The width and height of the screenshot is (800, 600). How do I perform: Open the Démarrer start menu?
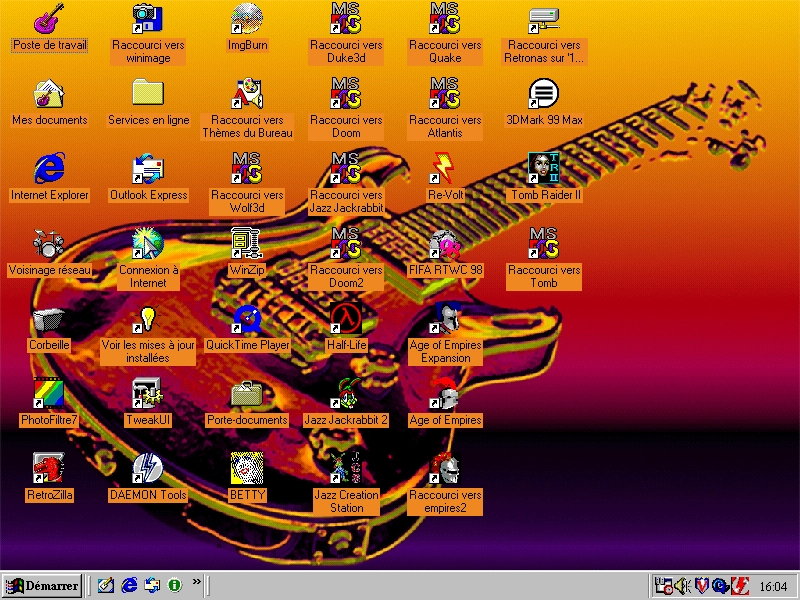pyautogui.click(x=42, y=585)
